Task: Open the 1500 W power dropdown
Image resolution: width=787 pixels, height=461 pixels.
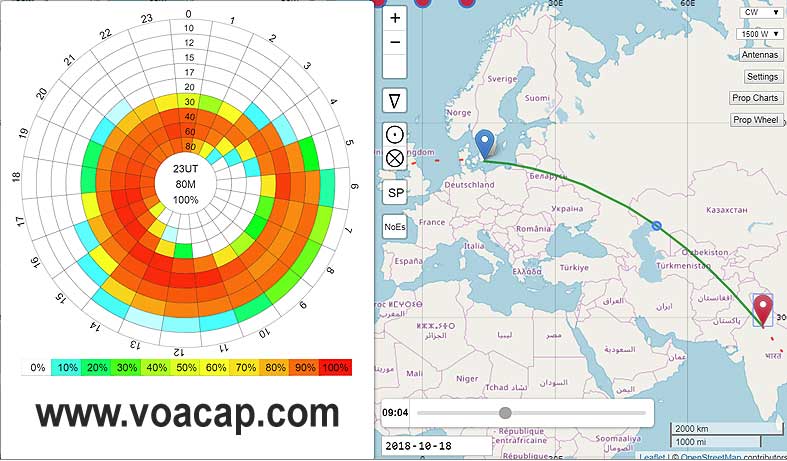Action: 759,34
